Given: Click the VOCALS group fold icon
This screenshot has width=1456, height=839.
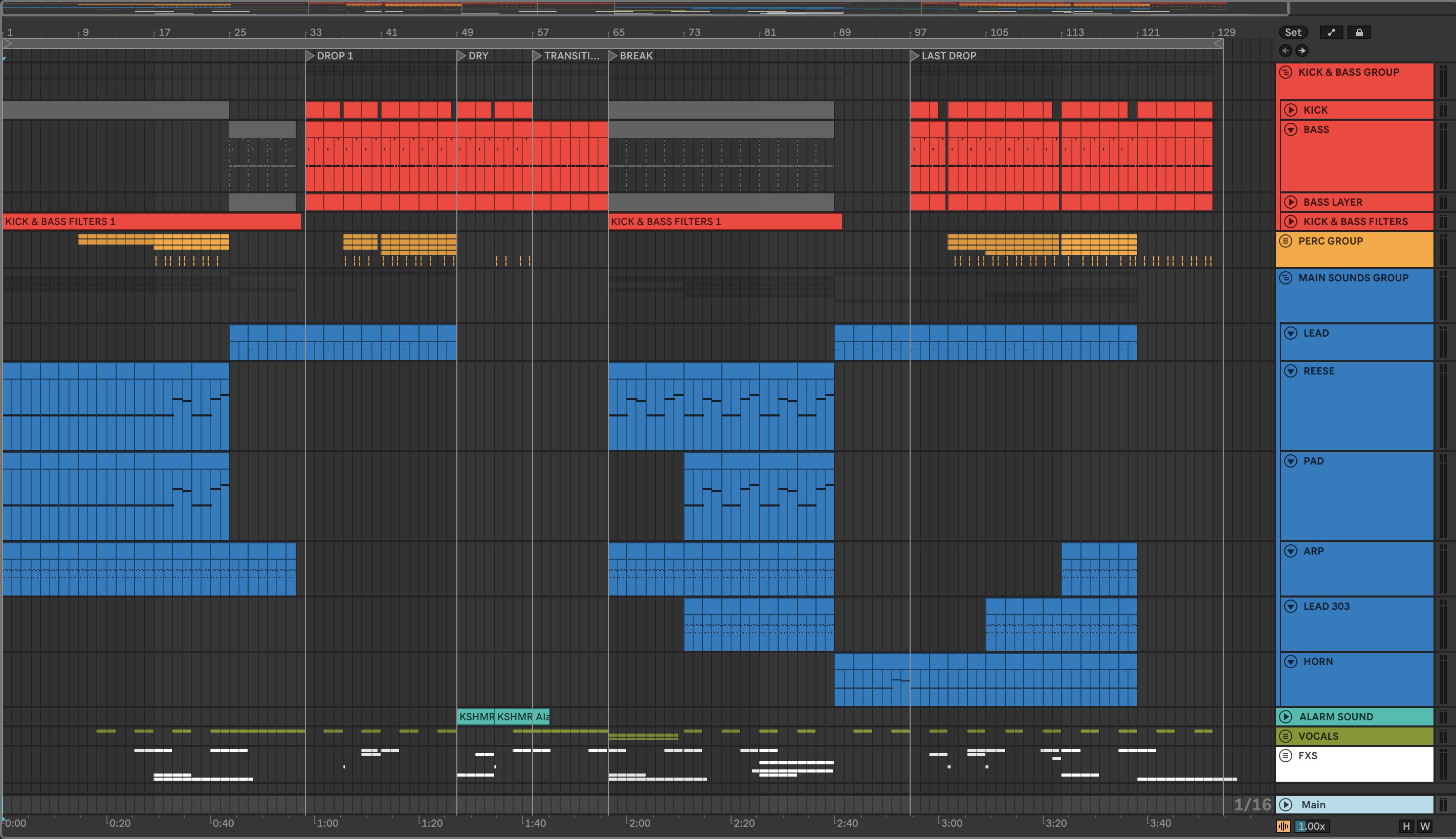Looking at the screenshot, I should tap(1286, 736).
